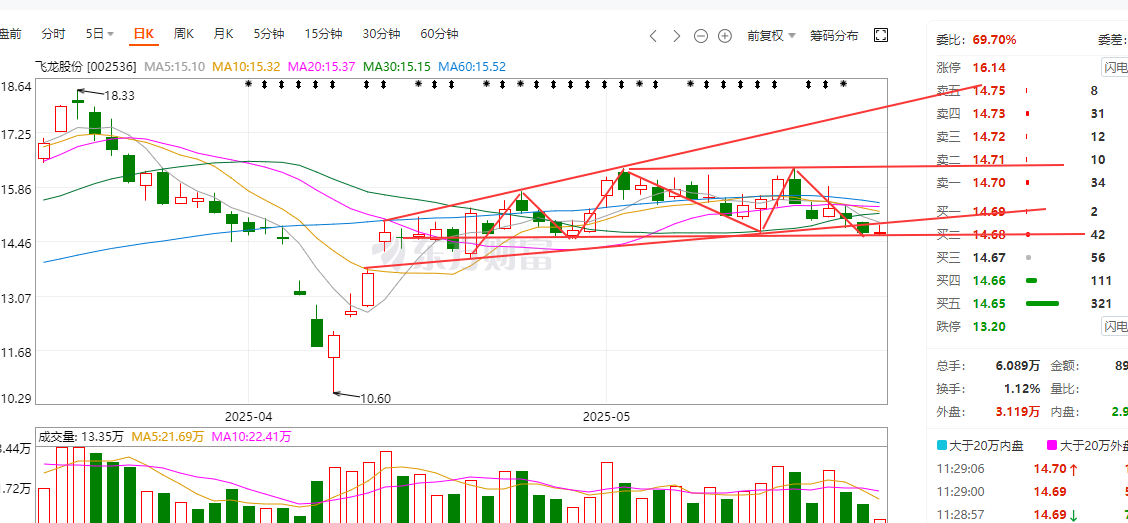This screenshot has height=523, width=1128.
Task: Click the 11:29:00 trade tick row
Action: click(1032, 492)
